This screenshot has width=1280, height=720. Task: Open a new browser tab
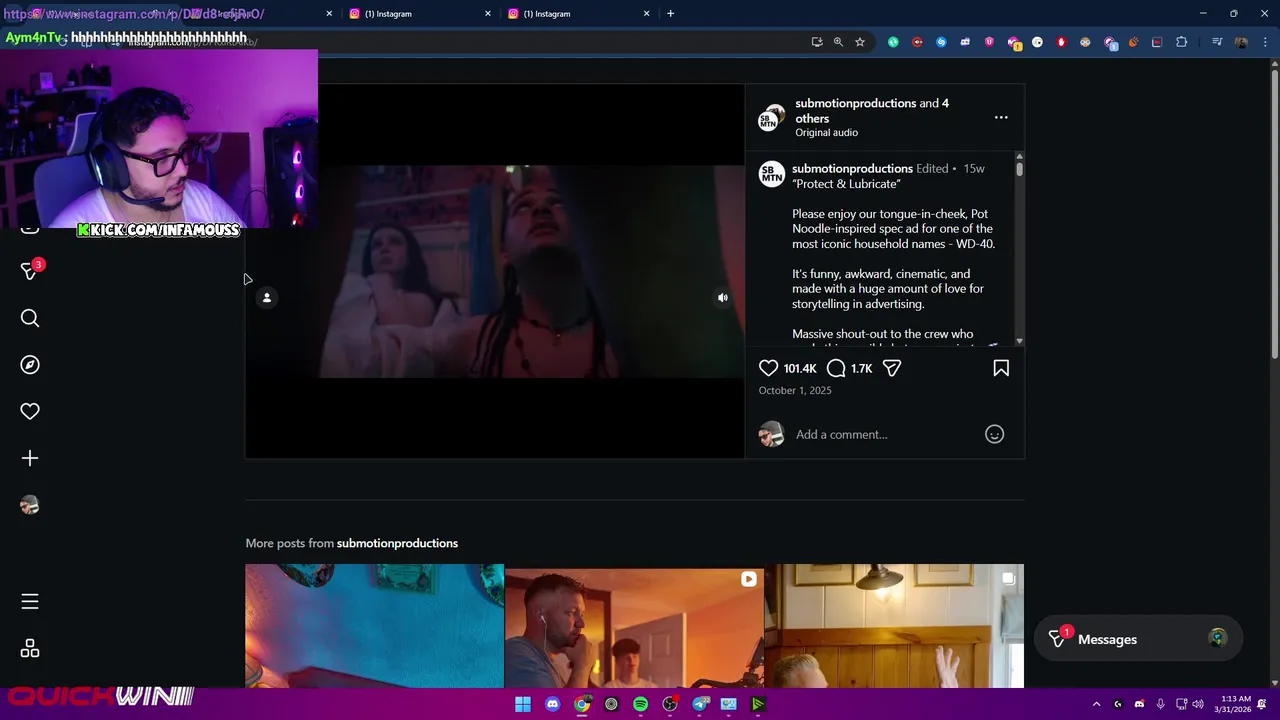pos(670,14)
